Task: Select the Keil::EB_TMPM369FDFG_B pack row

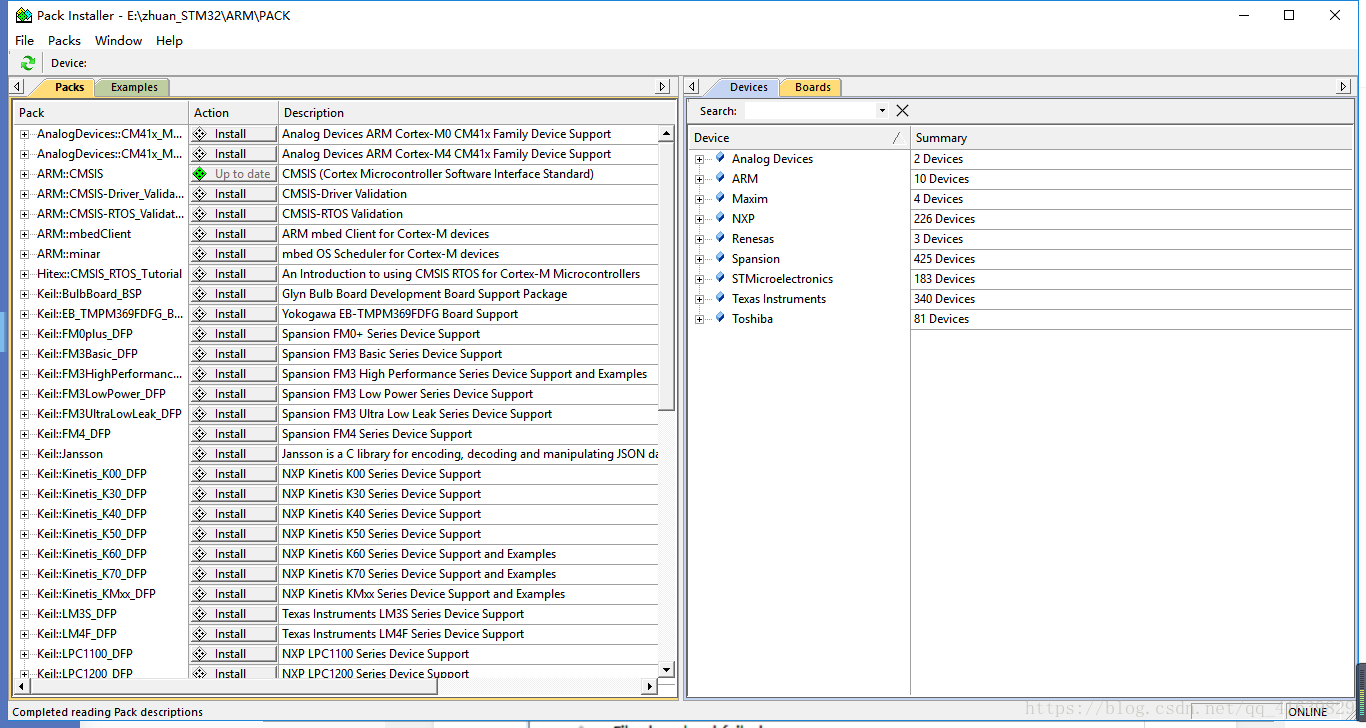Action: coord(110,314)
